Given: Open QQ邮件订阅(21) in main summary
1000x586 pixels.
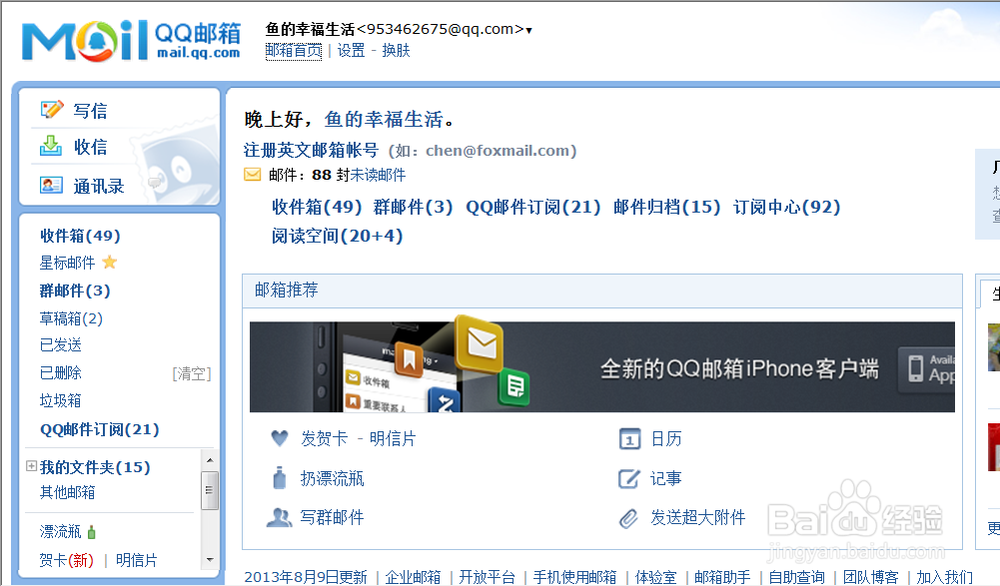Looking at the screenshot, I should [x=533, y=207].
